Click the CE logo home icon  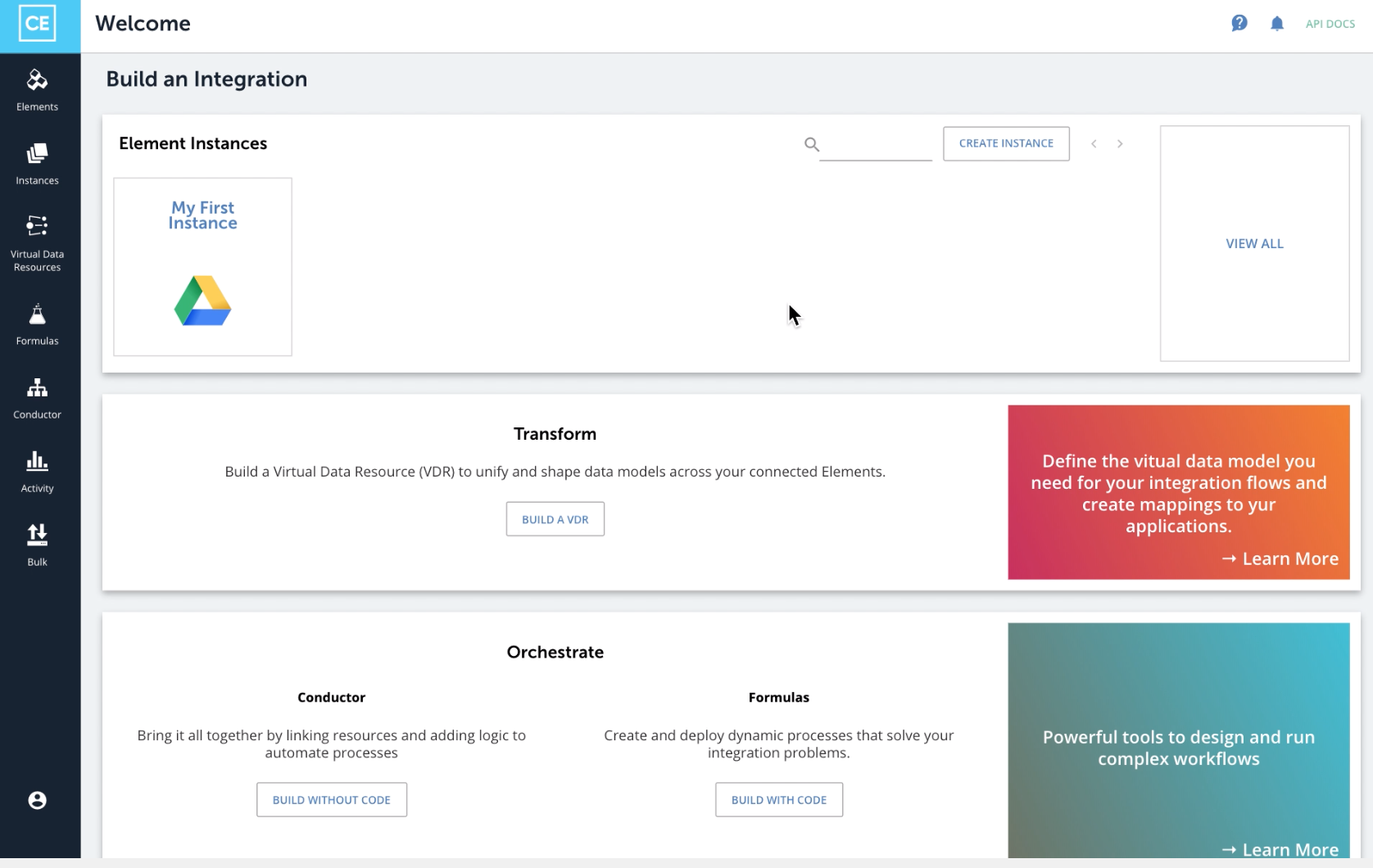coord(38,24)
